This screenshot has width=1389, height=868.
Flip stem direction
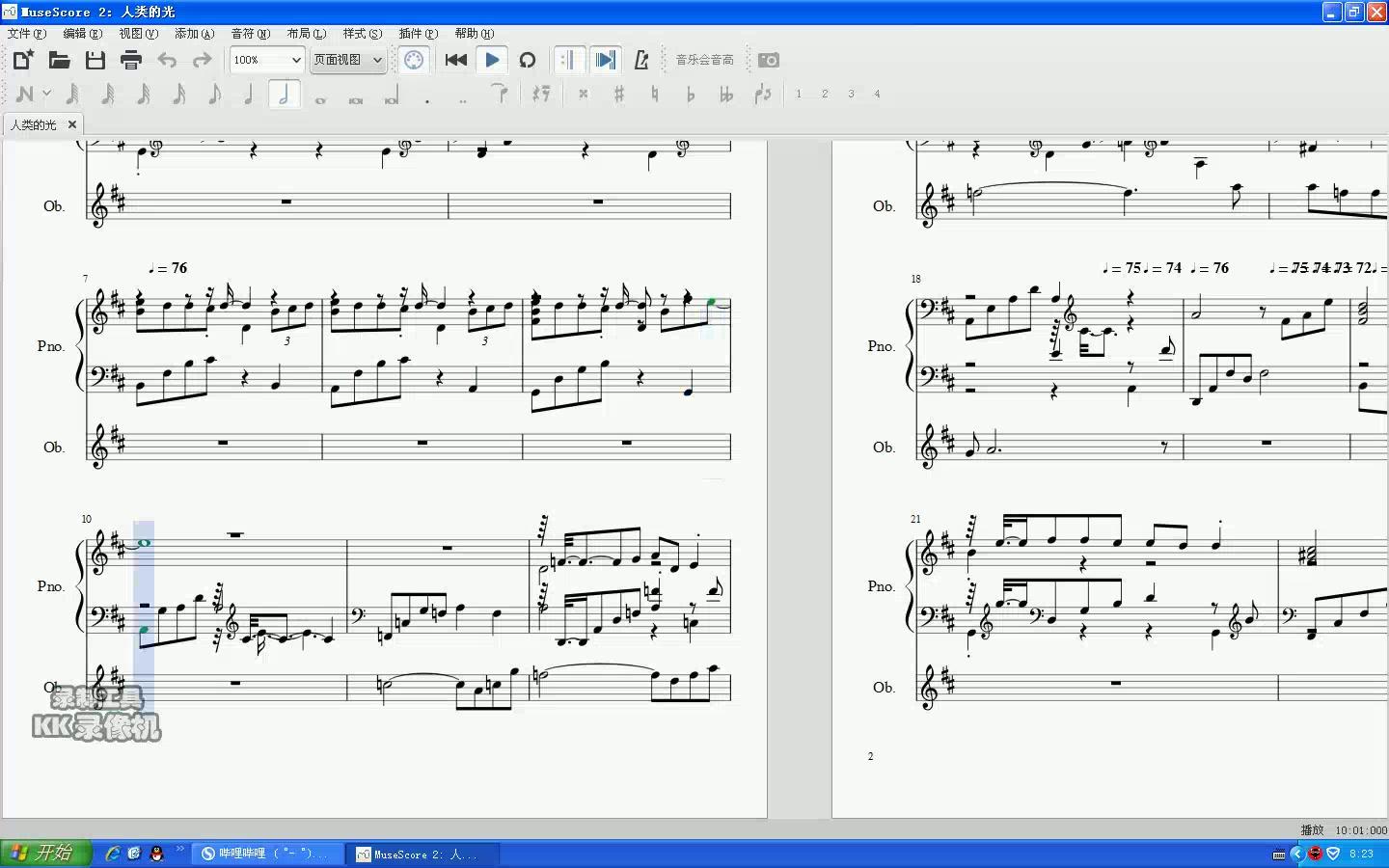pos(763,94)
